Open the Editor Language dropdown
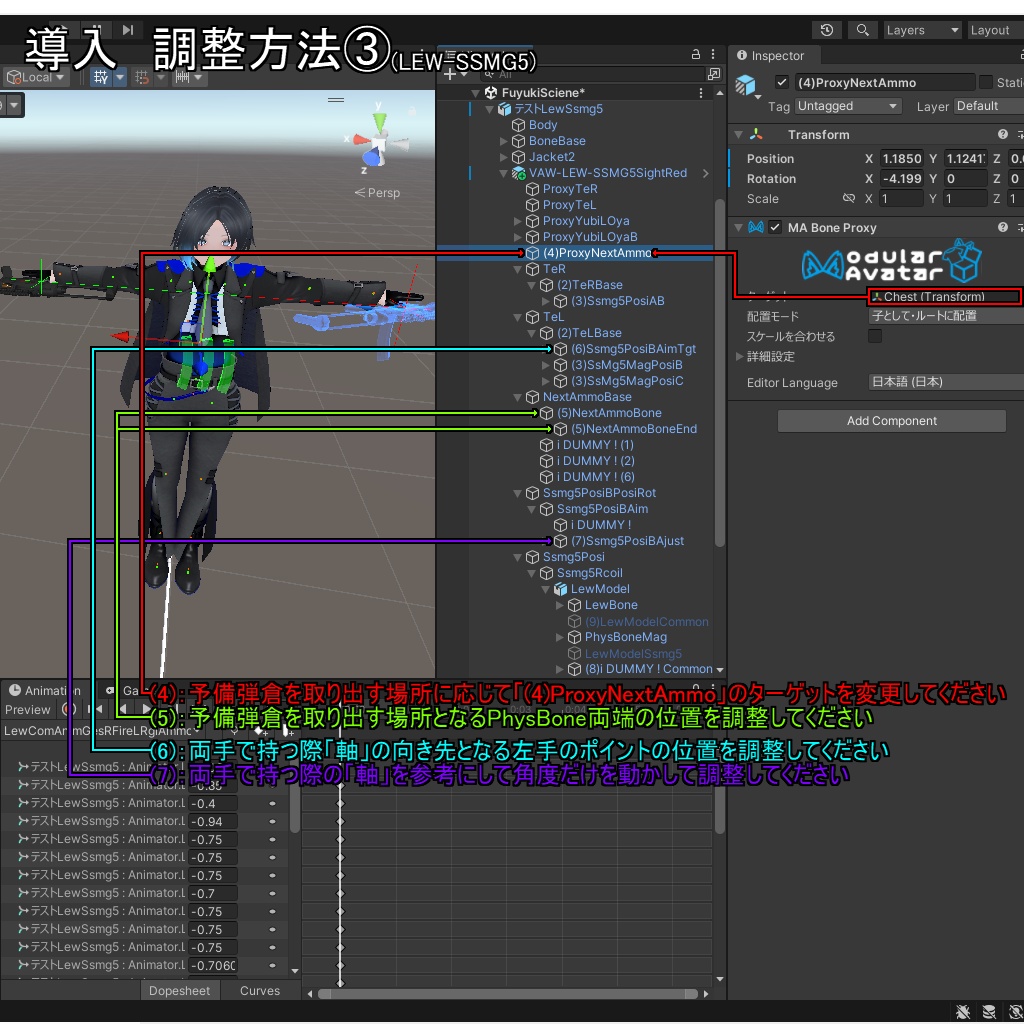 click(946, 382)
